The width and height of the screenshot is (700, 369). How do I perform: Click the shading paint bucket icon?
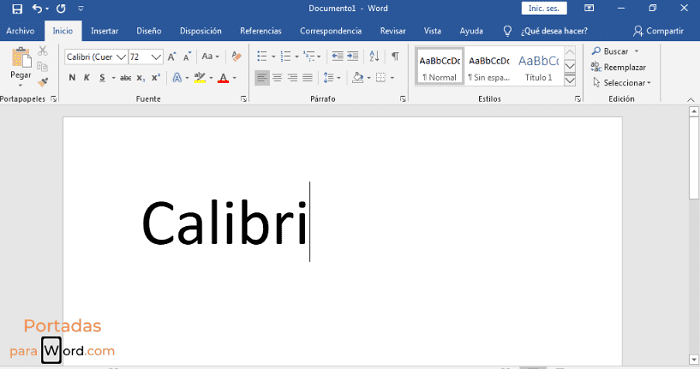(357, 78)
